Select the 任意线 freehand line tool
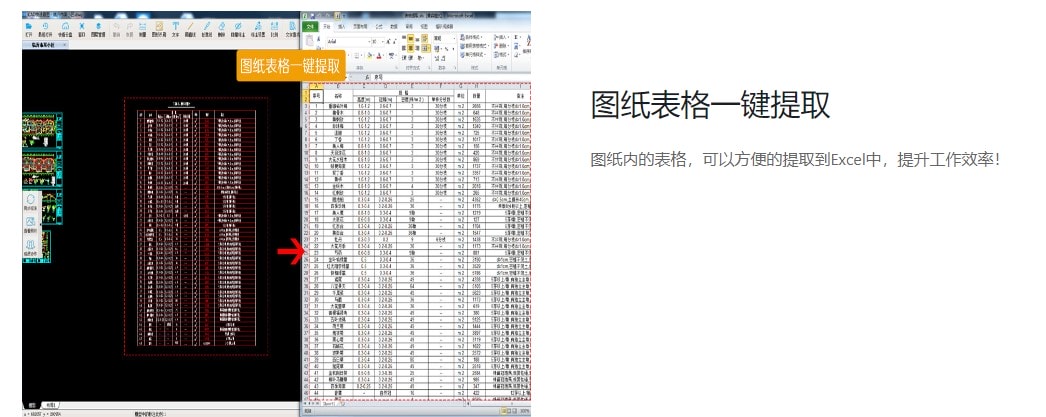The image size is (1046, 417). point(207,29)
